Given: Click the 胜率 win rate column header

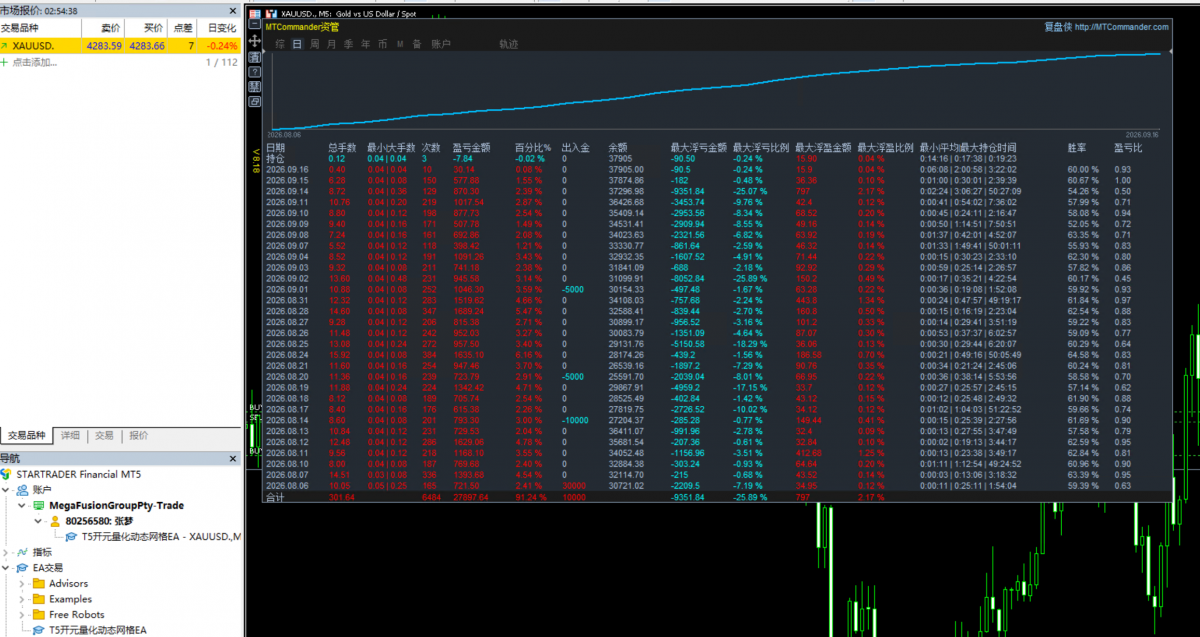Looking at the screenshot, I should point(1078,147).
